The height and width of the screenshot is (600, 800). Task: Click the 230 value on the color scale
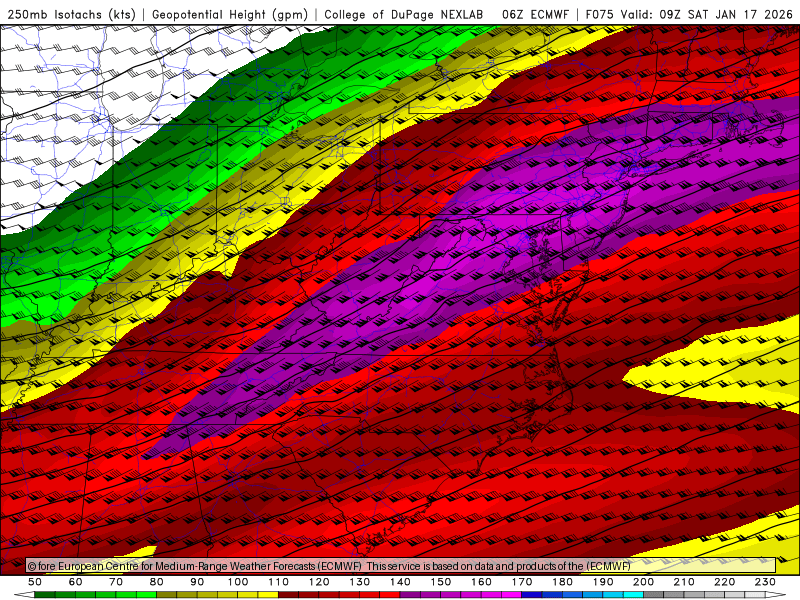coord(765,582)
